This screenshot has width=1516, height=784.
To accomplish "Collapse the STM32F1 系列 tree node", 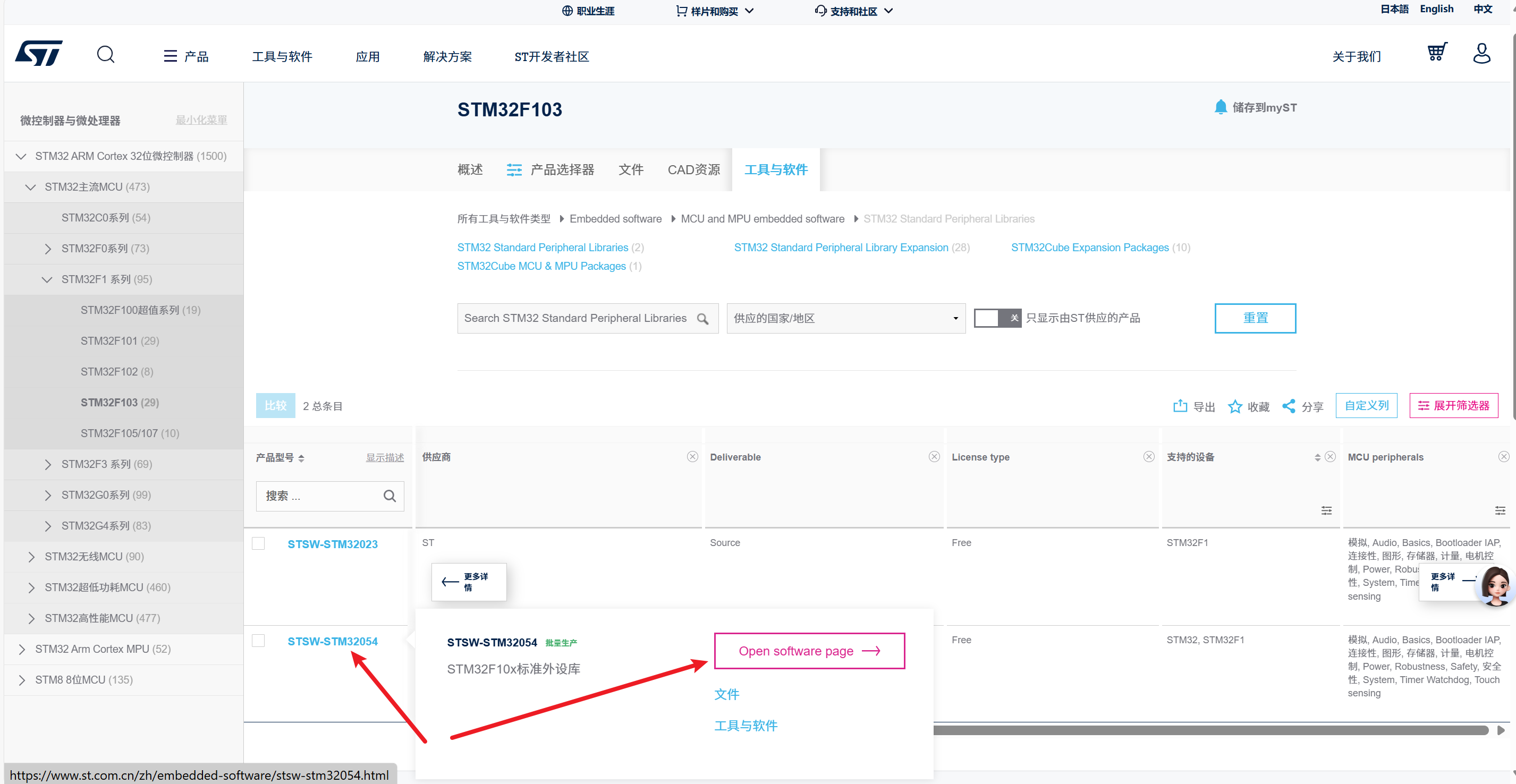I will 47,279.
